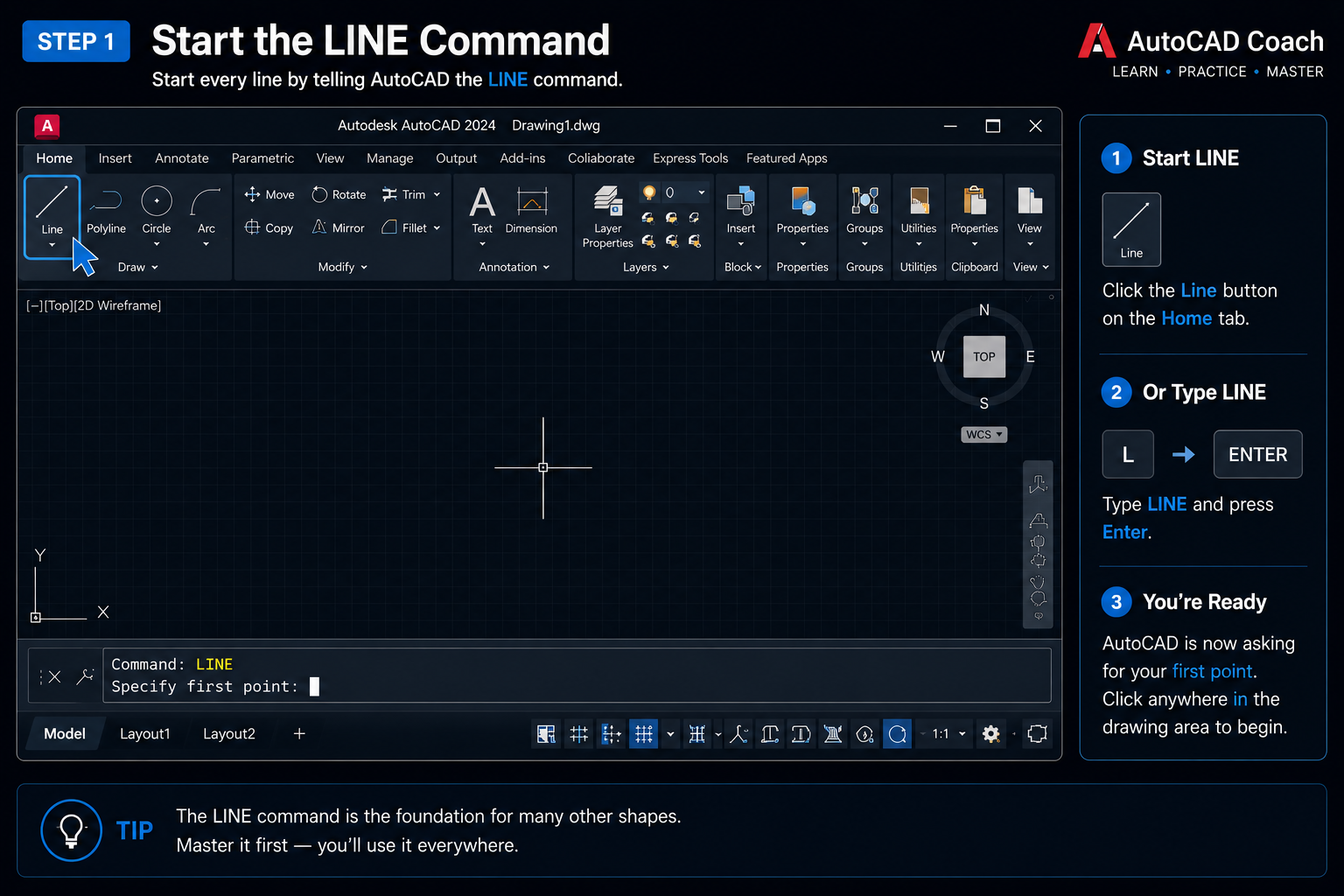Toggle the layer on/off light bulb
This screenshot has width=1344, height=896.
coord(648,192)
